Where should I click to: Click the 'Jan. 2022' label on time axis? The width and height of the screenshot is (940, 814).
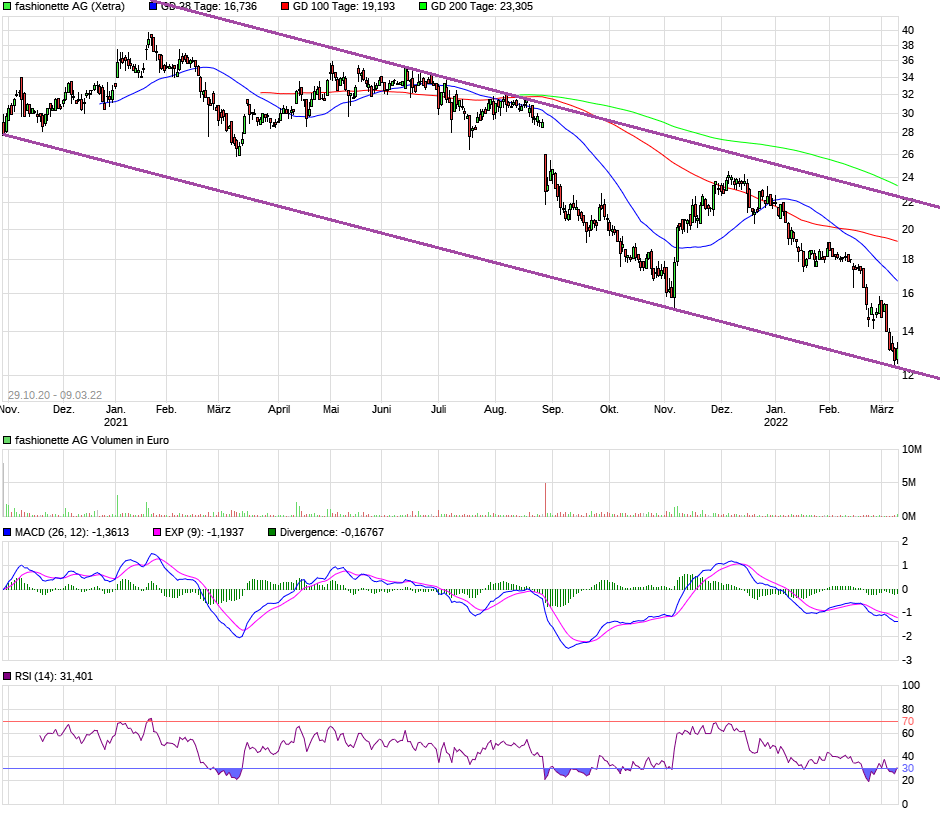(775, 415)
